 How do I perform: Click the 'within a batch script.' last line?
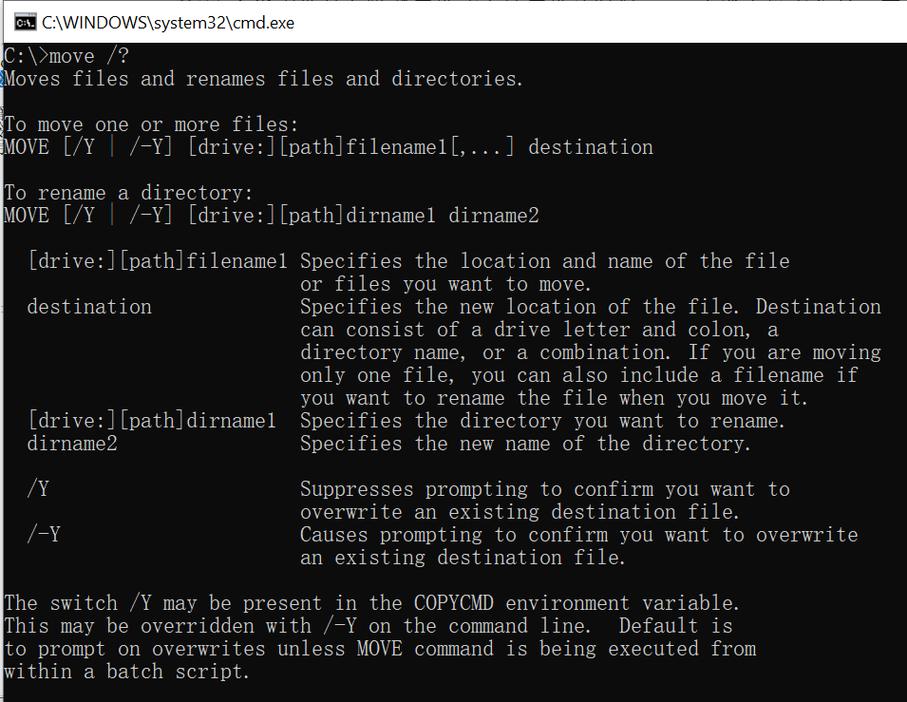point(125,672)
